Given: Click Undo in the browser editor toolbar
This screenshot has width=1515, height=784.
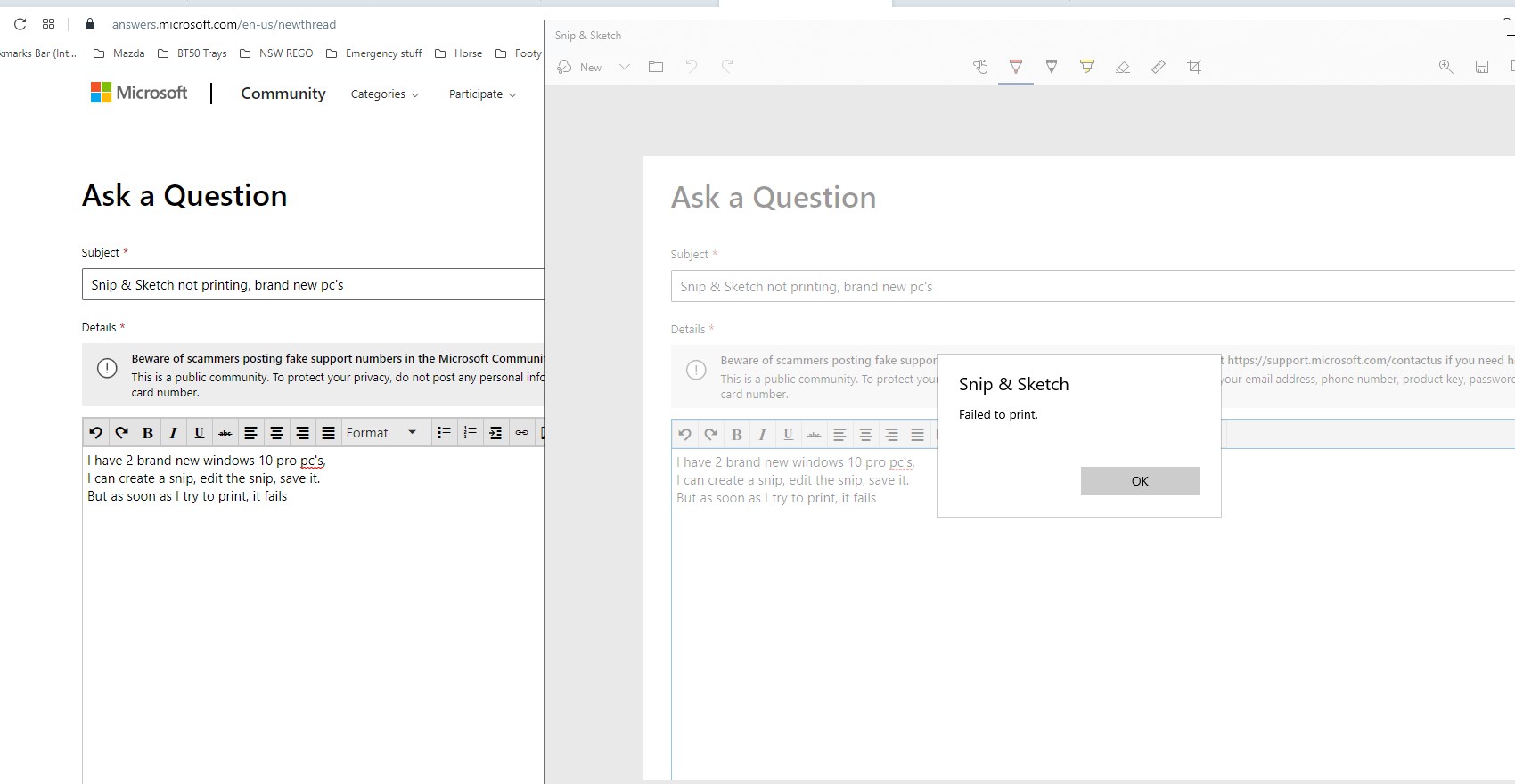Looking at the screenshot, I should pos(95,433).
